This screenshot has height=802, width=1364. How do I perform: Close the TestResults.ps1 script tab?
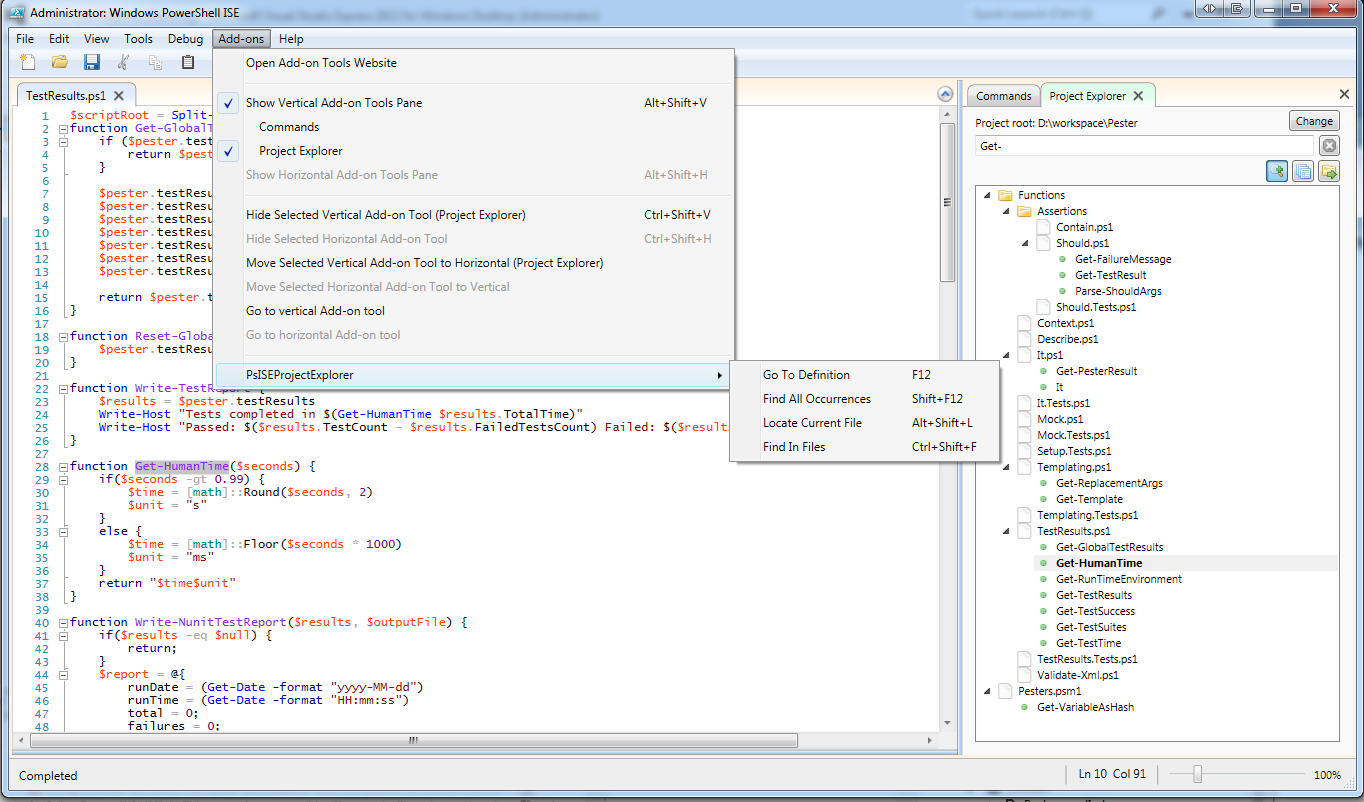(118, 96)
